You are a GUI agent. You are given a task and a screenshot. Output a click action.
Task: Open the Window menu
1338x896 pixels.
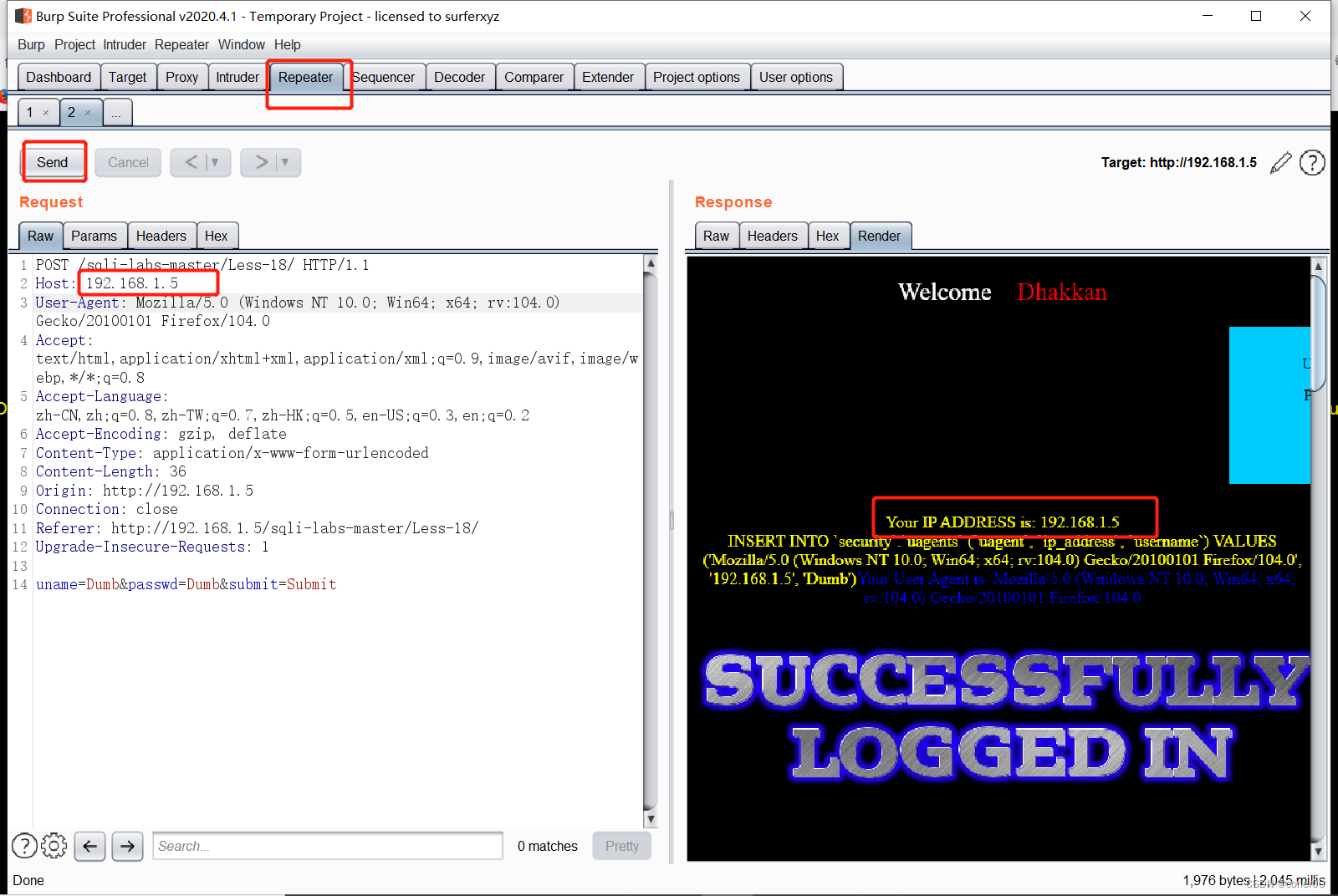(x=242, y=44)
